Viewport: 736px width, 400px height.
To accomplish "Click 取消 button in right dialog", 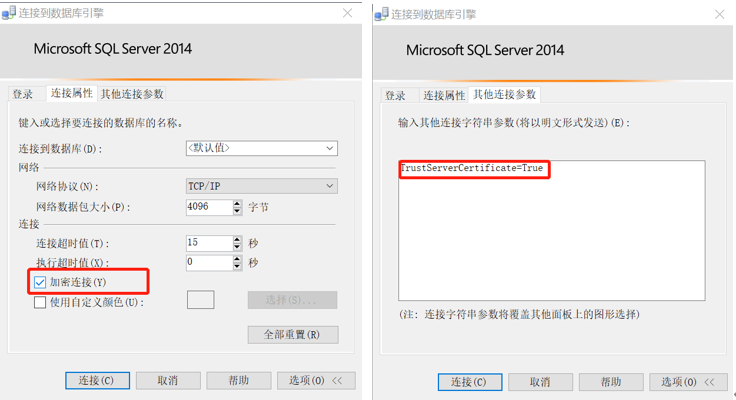I will [540, 382].
